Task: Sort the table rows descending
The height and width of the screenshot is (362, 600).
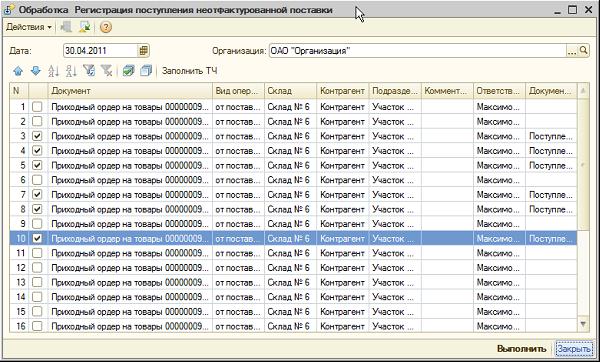Action: [71, 71]
